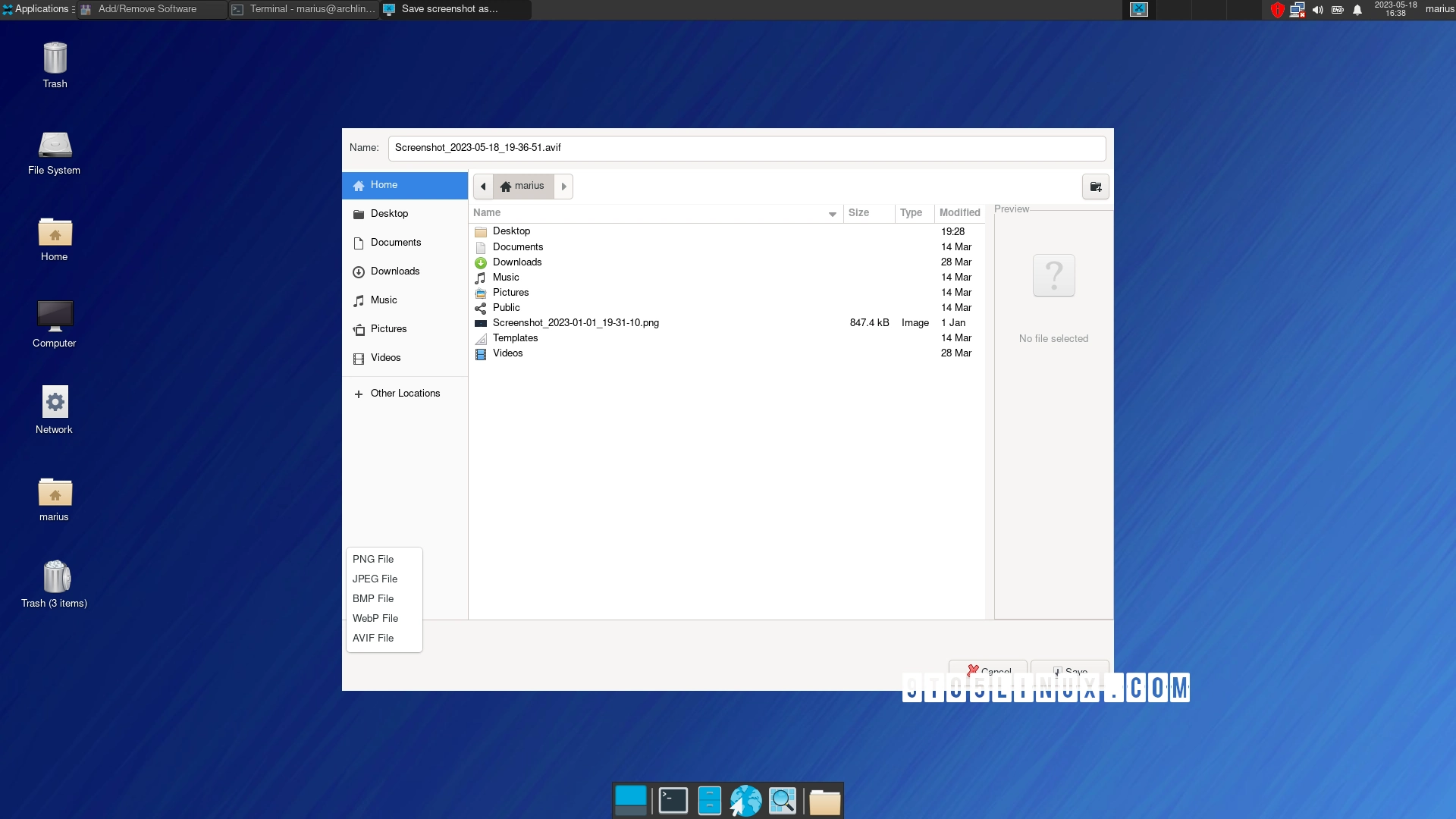Click inside the filename input field

746,148
